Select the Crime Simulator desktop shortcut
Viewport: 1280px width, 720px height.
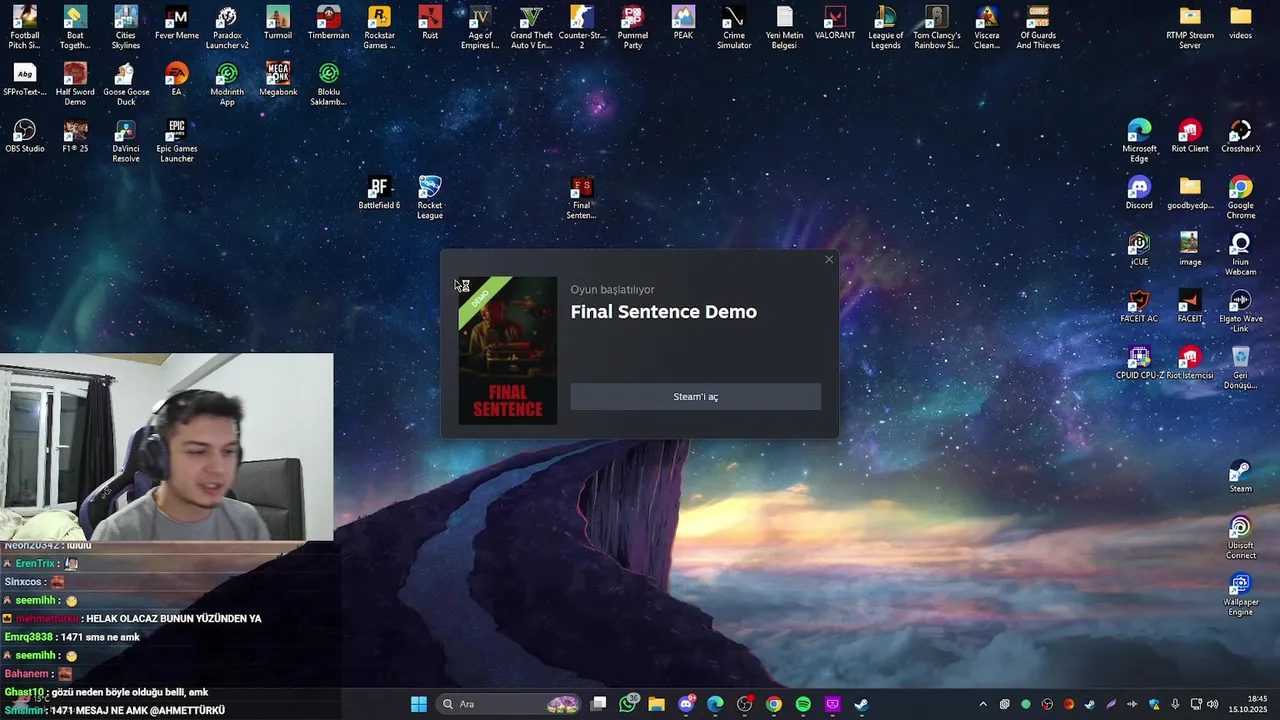734,27
